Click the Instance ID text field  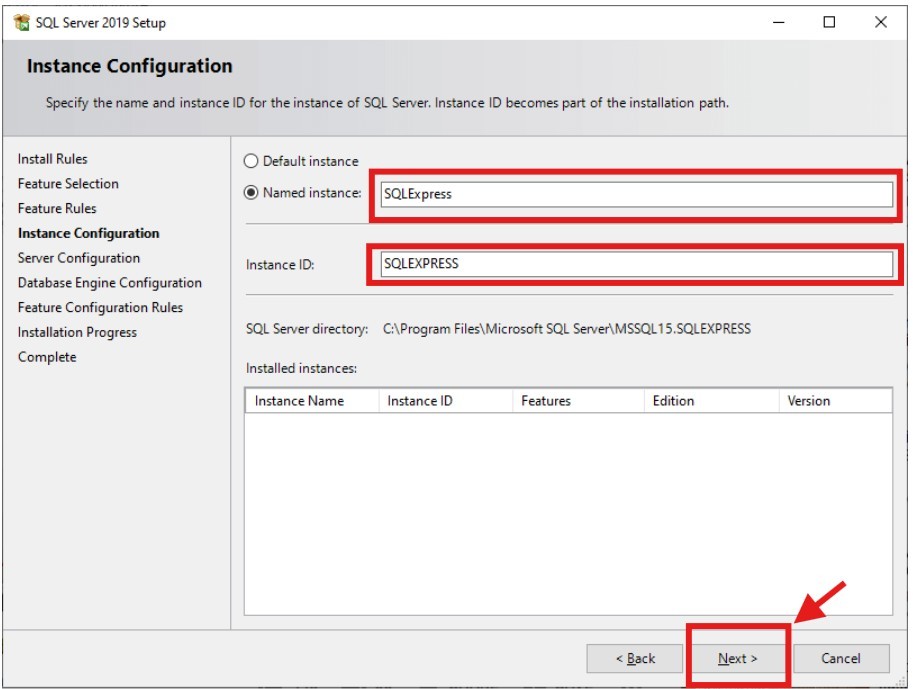pyautogui.click(x=634, y=264)
